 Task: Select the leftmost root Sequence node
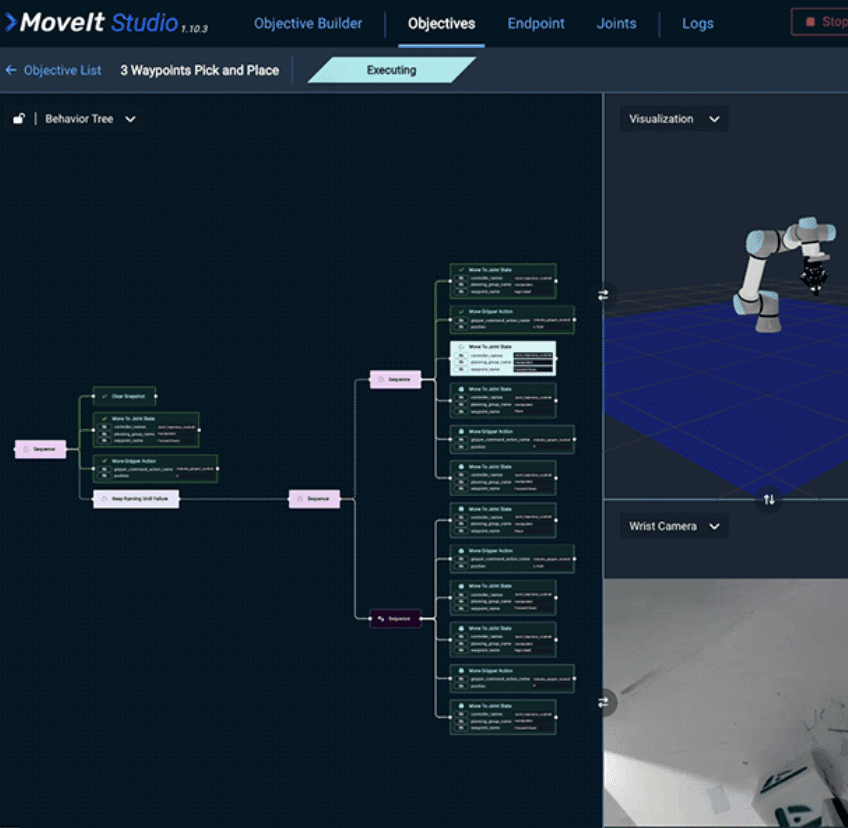tap(41, 449)
